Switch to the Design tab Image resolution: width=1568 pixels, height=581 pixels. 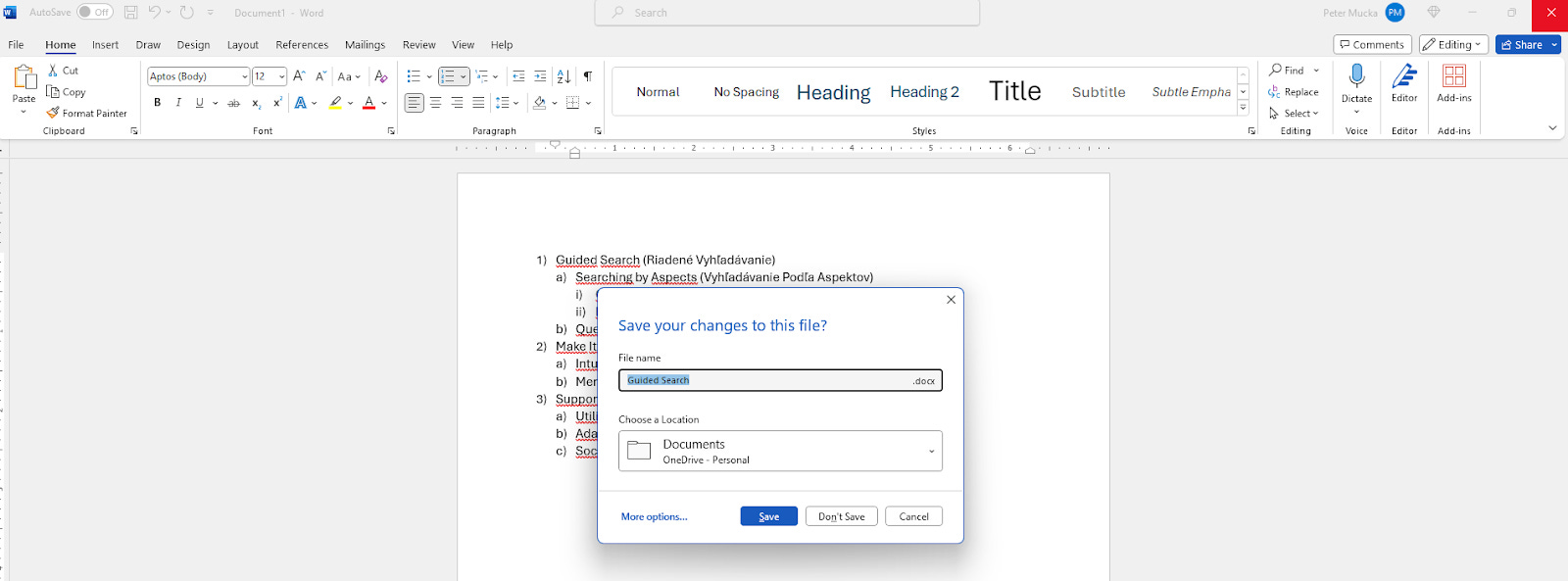pyautogui.click(x=193, y=45)
